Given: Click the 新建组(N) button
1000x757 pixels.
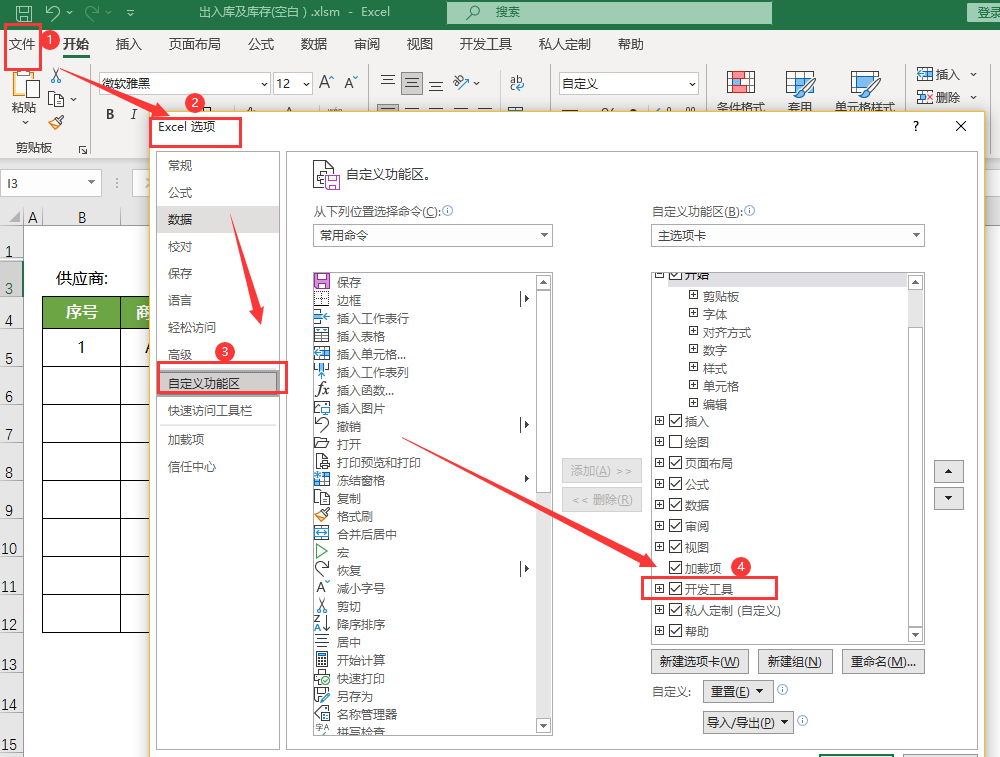Looking at the screenshot, I should (x=795, y=662).
